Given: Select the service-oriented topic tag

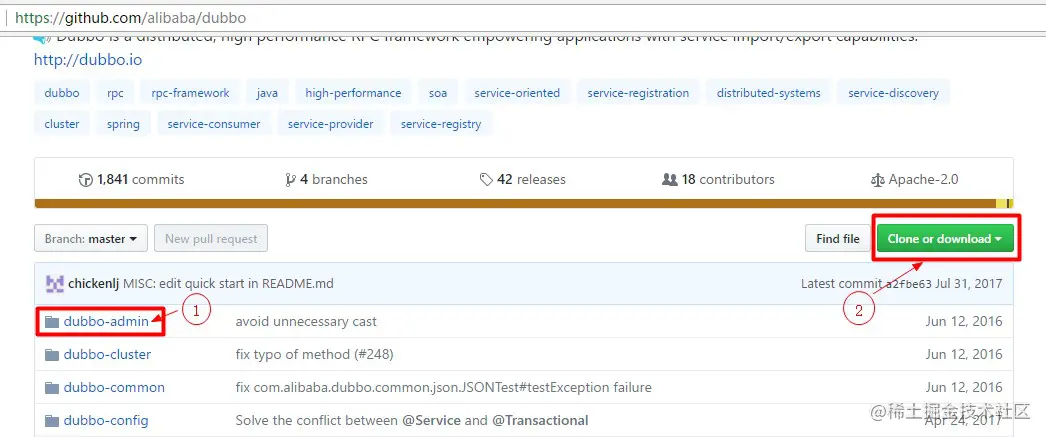Looking at the screenshot, I should 517,93.
